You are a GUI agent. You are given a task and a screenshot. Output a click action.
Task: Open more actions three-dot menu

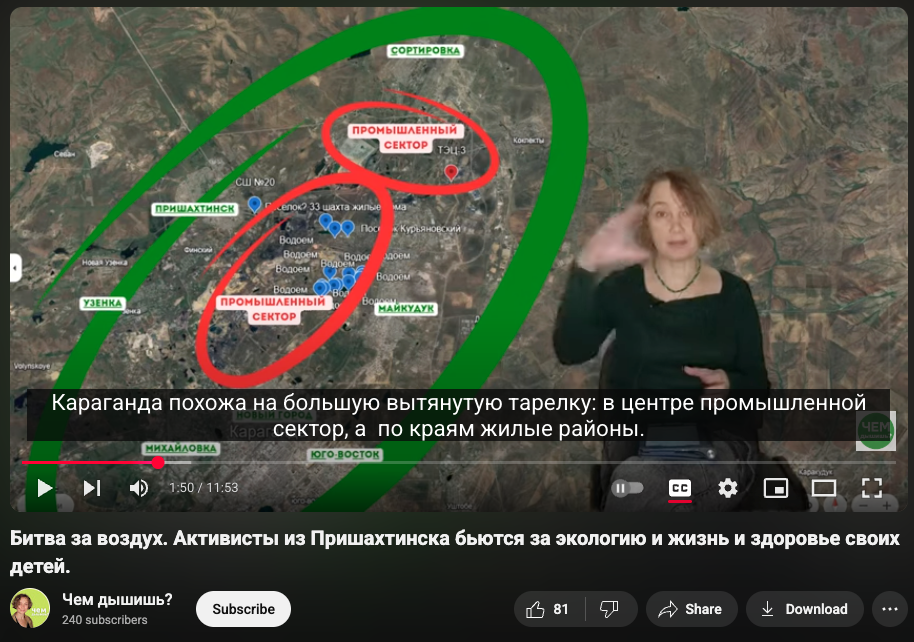coord(890,609)
